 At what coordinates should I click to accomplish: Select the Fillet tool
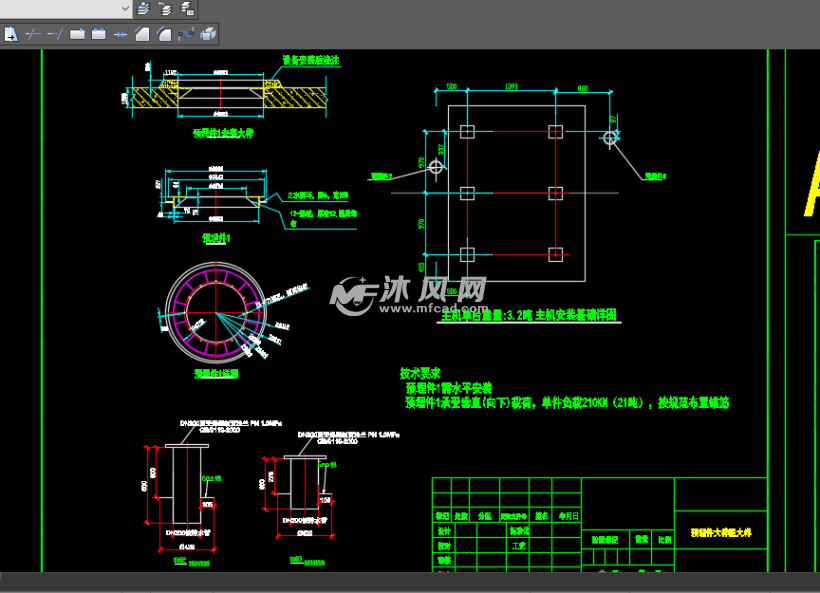(164, 34)
